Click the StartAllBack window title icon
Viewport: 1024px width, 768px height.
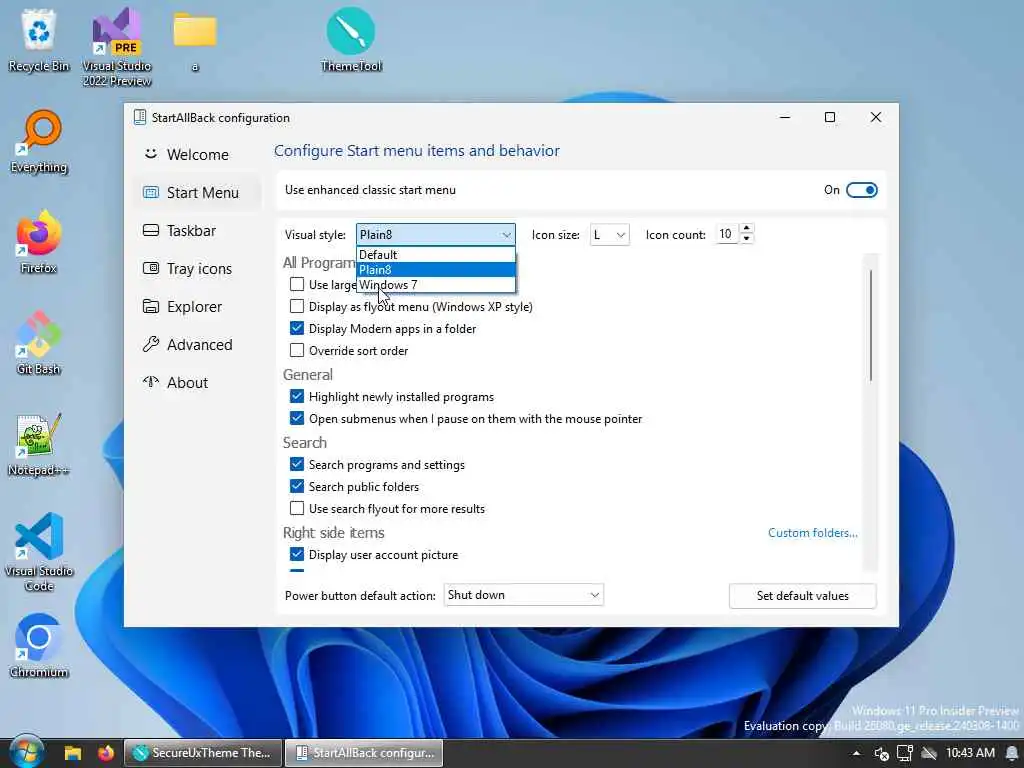(140, 117)
